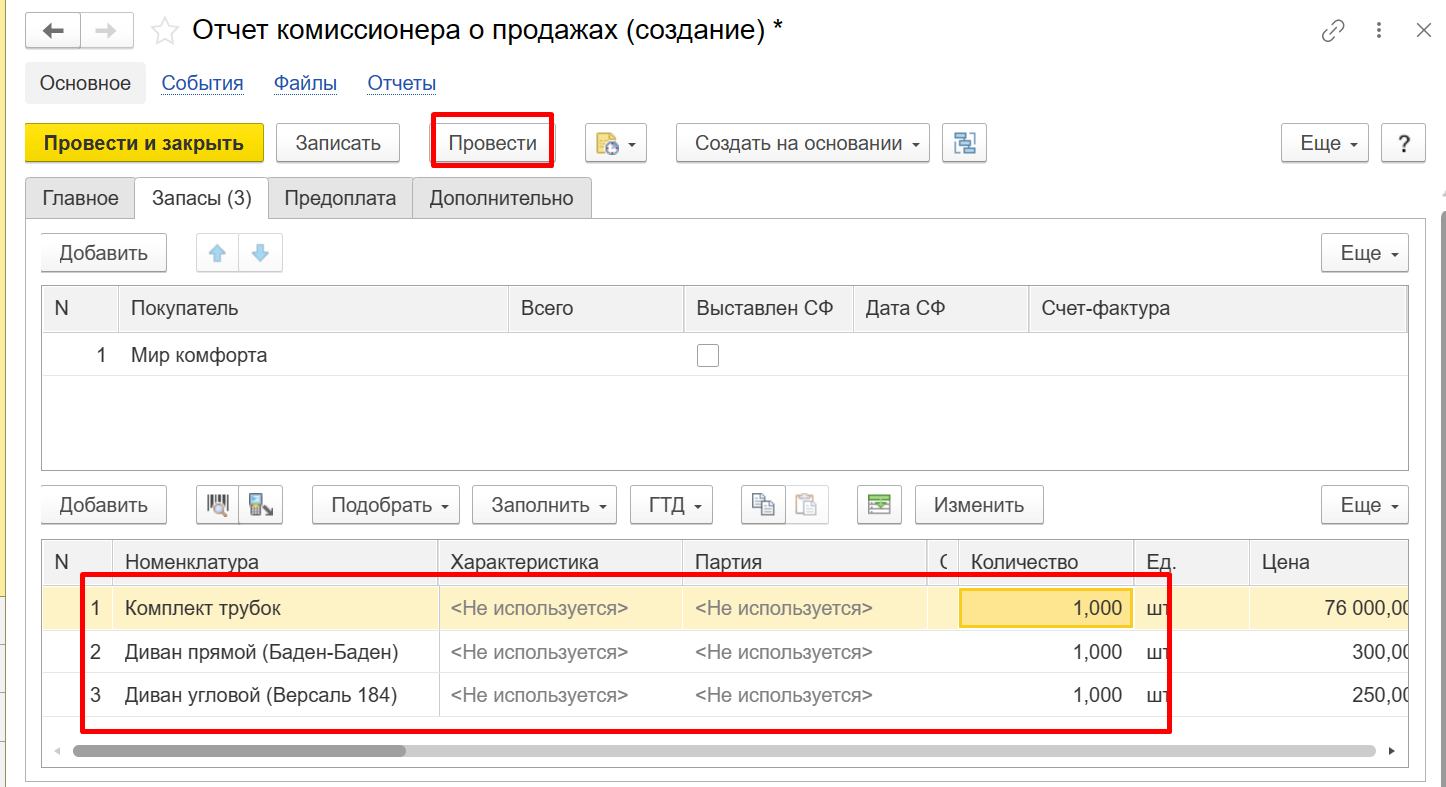The image size is (1446, 787).
Task: Switch to the Предоплата tab
Action: tap(340, 198)
